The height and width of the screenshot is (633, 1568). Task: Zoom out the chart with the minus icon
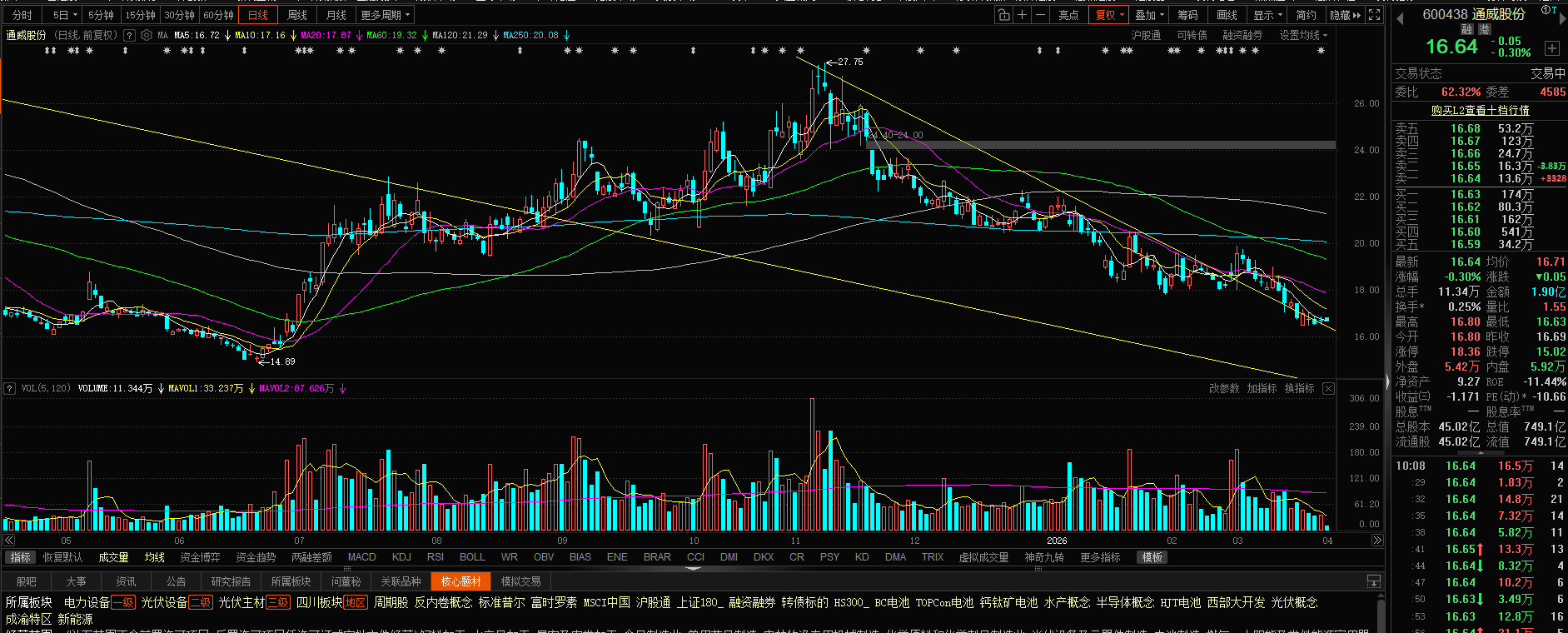click(1041, 15)
